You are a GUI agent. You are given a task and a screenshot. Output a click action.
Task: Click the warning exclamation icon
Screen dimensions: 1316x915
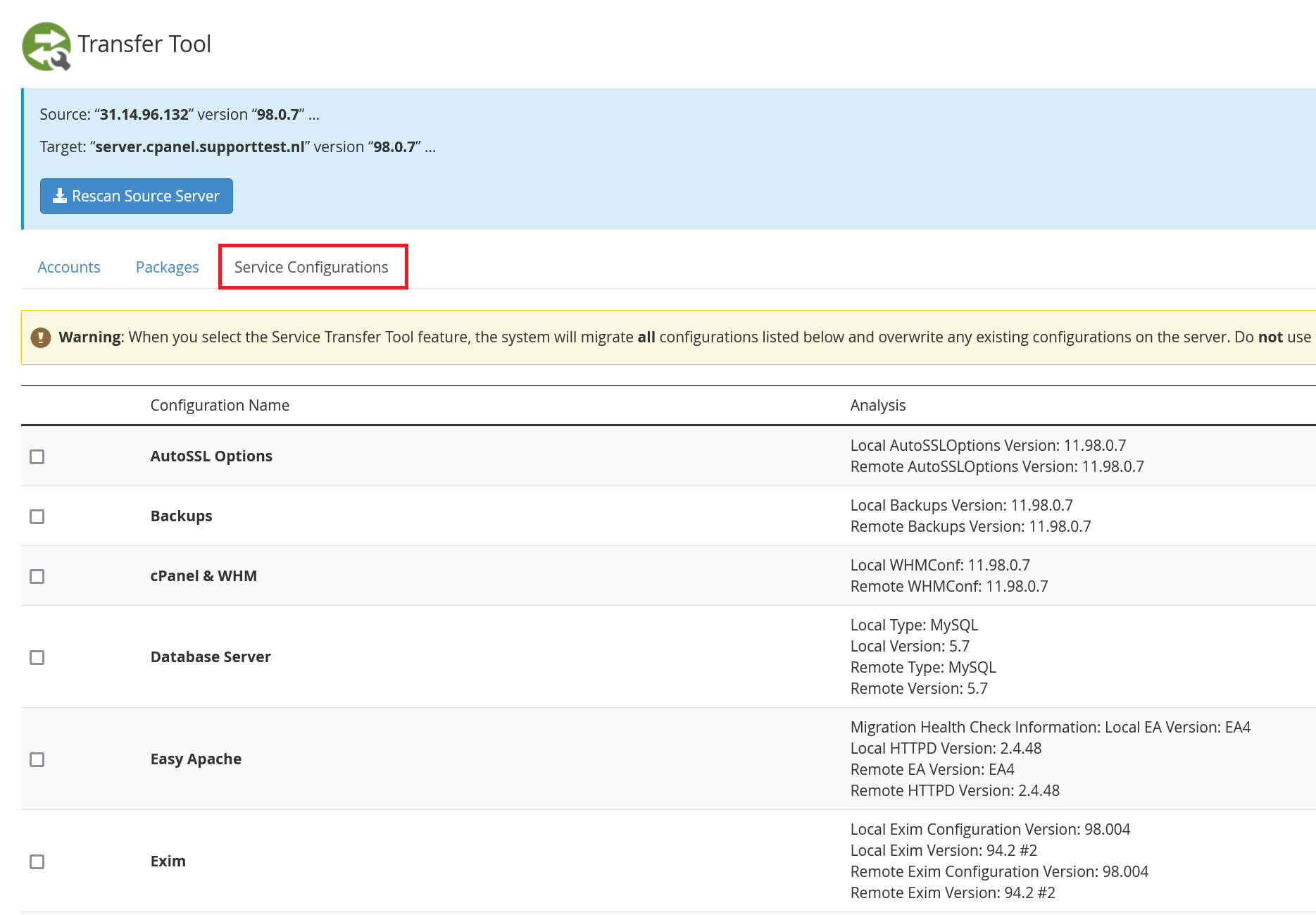(x=41, y=337)
